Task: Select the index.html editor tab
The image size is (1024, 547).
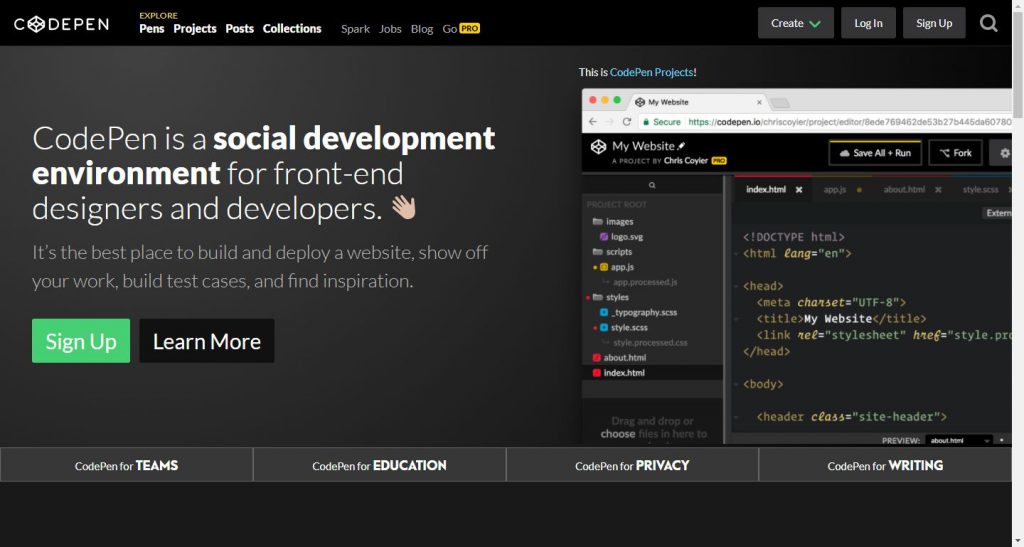Action: coord(766,189)
